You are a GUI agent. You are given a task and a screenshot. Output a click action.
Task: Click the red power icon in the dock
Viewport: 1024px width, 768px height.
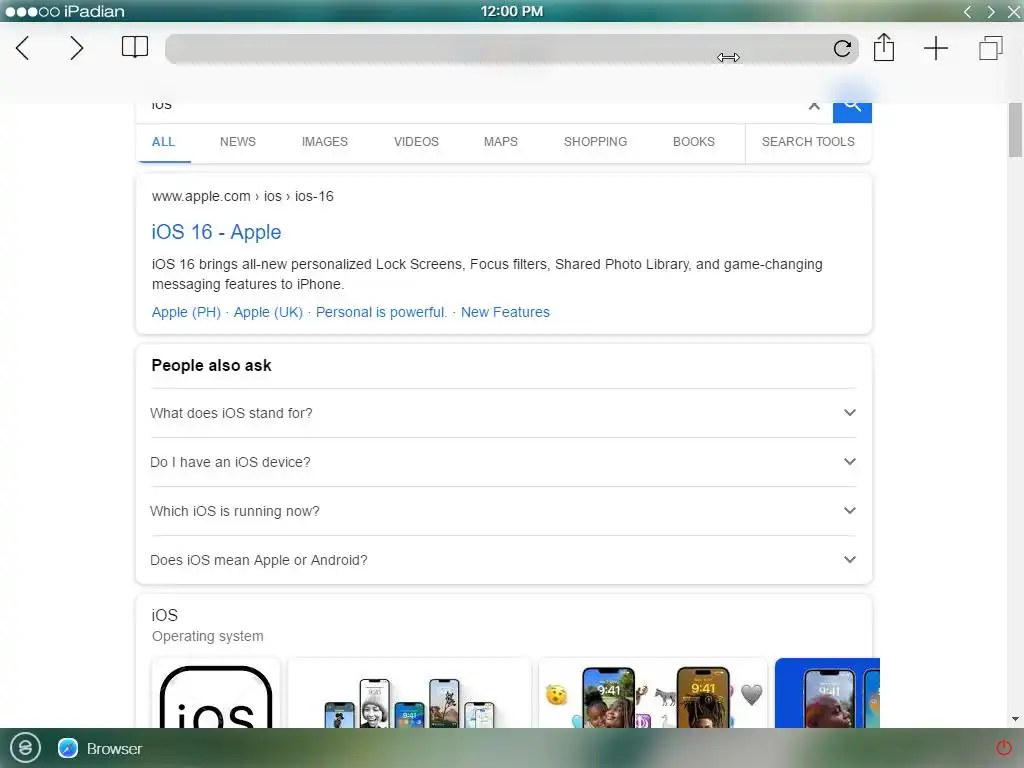coord(1003,747)
